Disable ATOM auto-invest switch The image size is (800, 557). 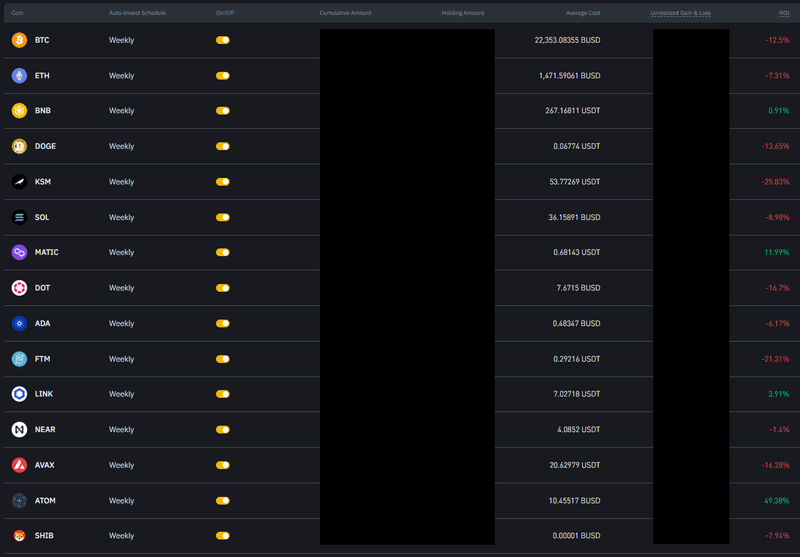click(x=223, y=501)
